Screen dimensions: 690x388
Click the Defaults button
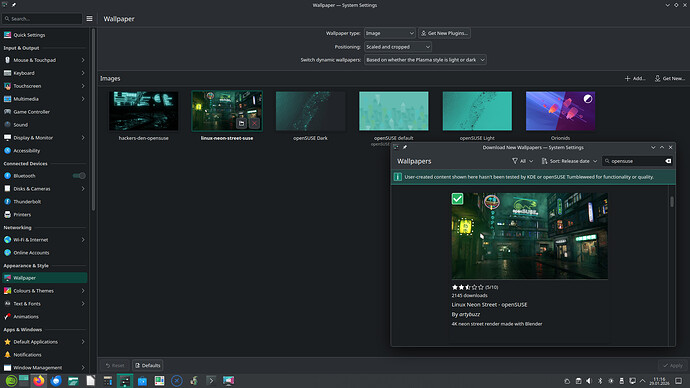pyautogui.click(x=147, y=365)
